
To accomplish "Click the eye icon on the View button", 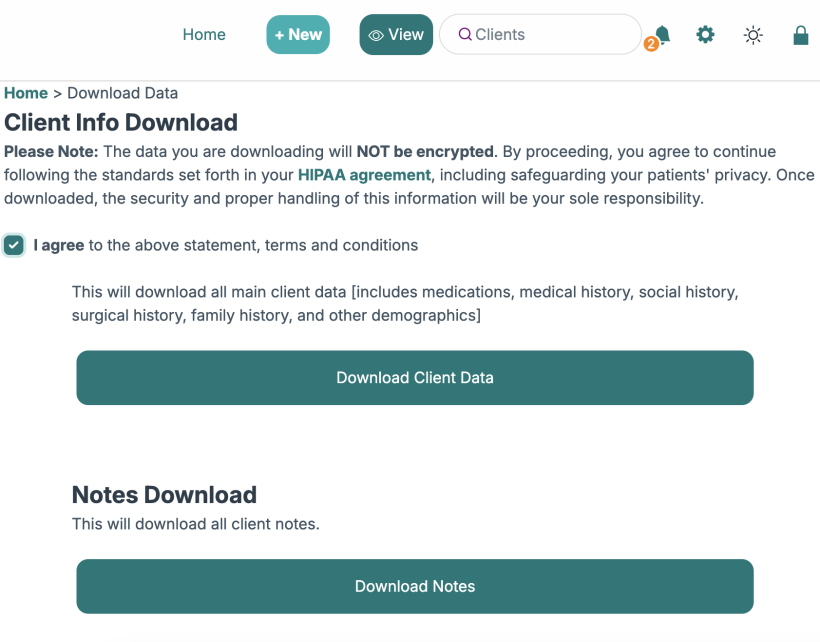I will click(x=376, y=35).
